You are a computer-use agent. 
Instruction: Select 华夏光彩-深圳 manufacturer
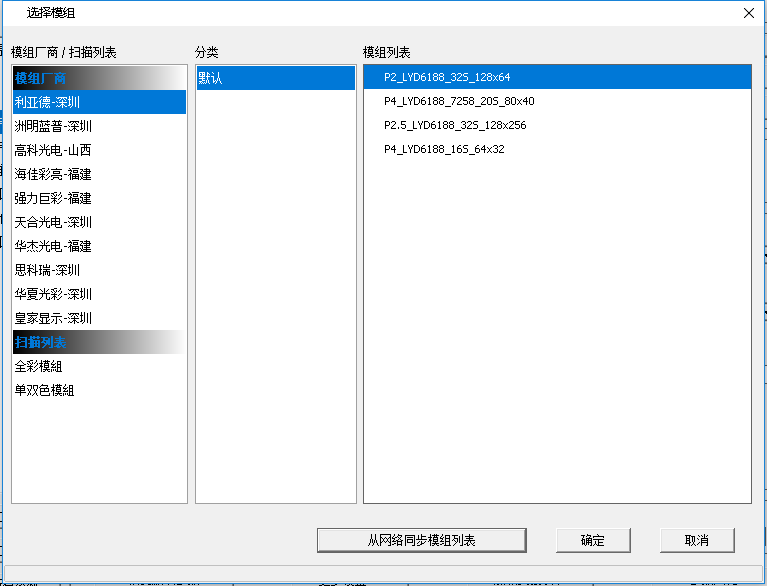tap(53, 294)
